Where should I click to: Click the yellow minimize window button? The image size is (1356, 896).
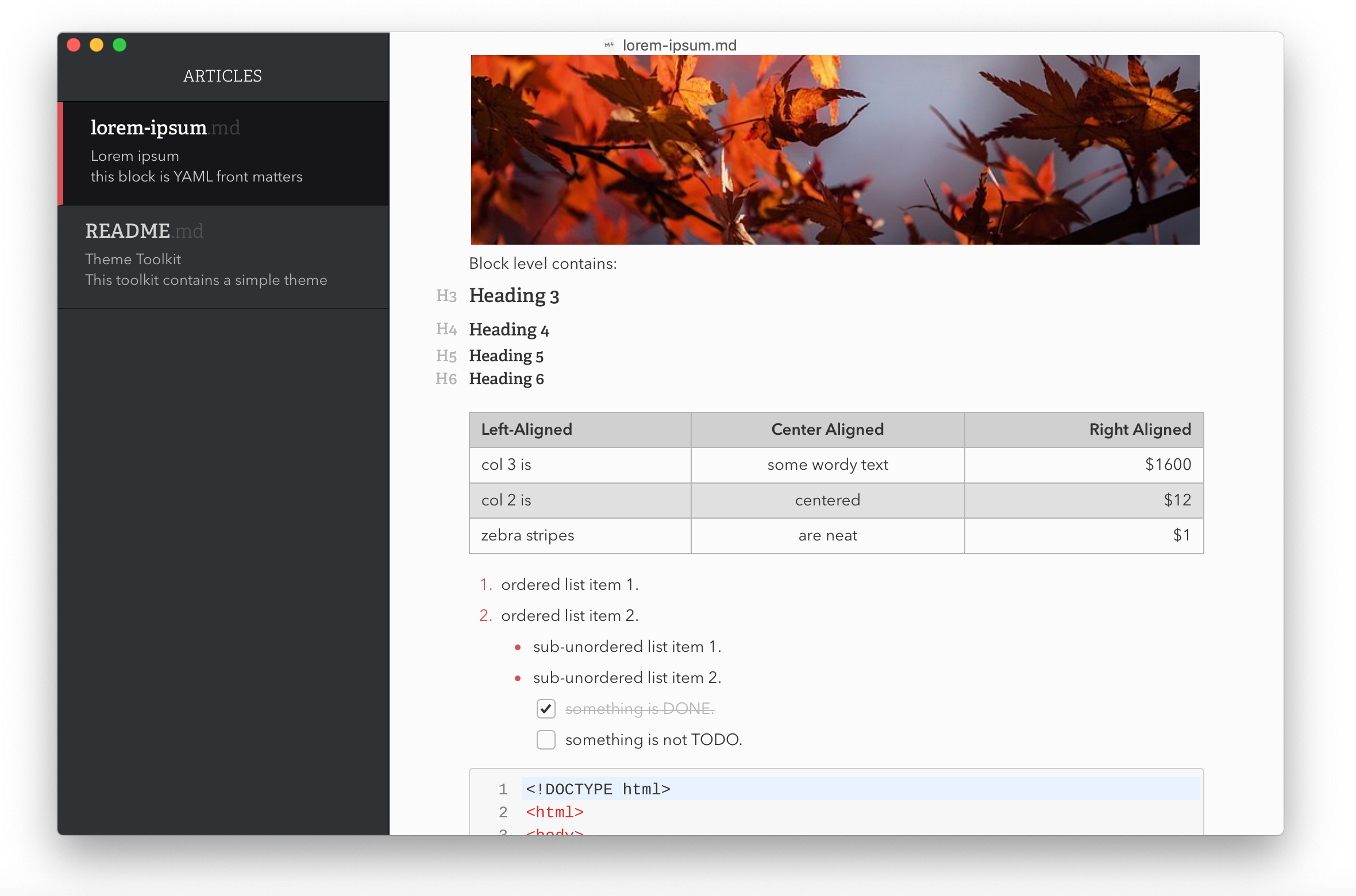97,45
